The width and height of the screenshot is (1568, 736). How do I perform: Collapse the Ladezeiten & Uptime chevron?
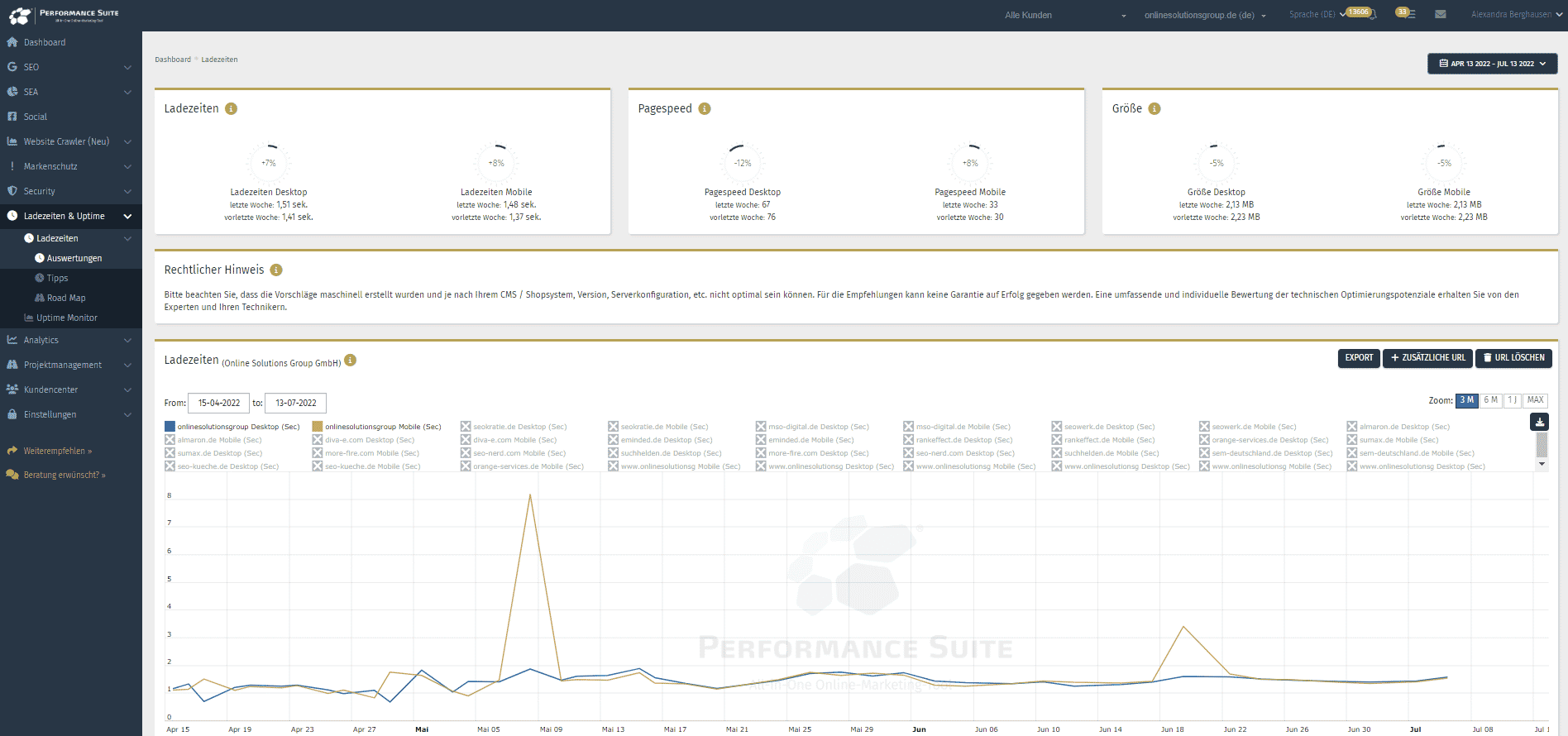pyautogui.click(x=127, y=216)
